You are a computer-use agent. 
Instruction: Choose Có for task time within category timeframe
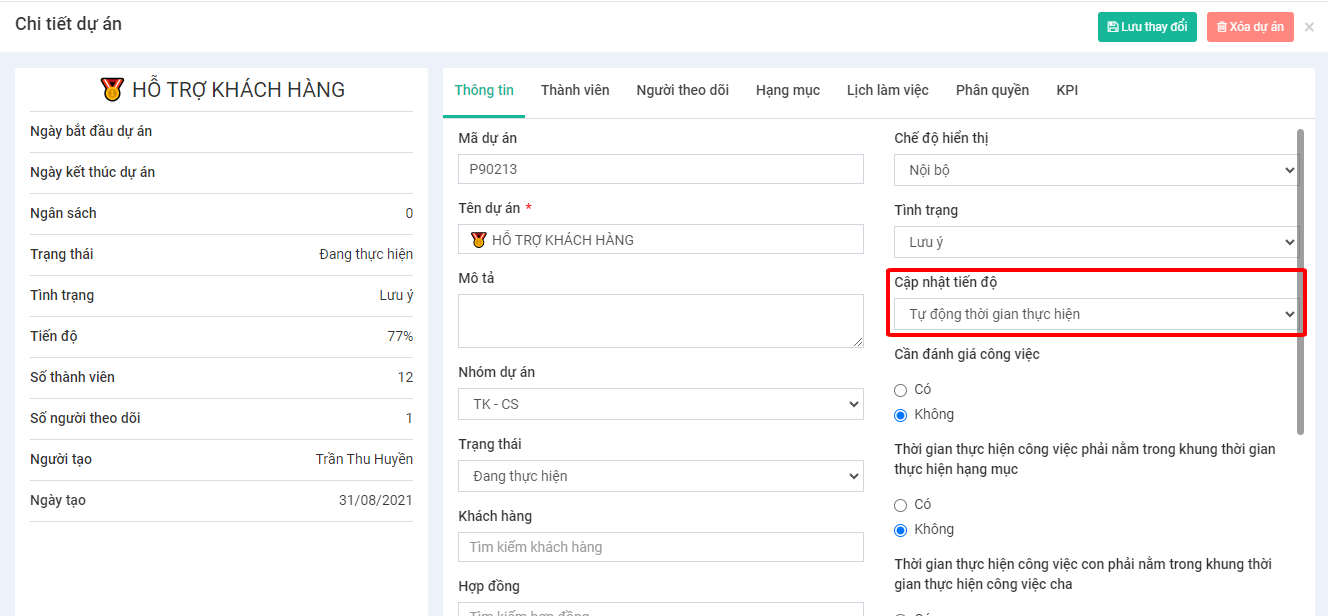(901, 505)
